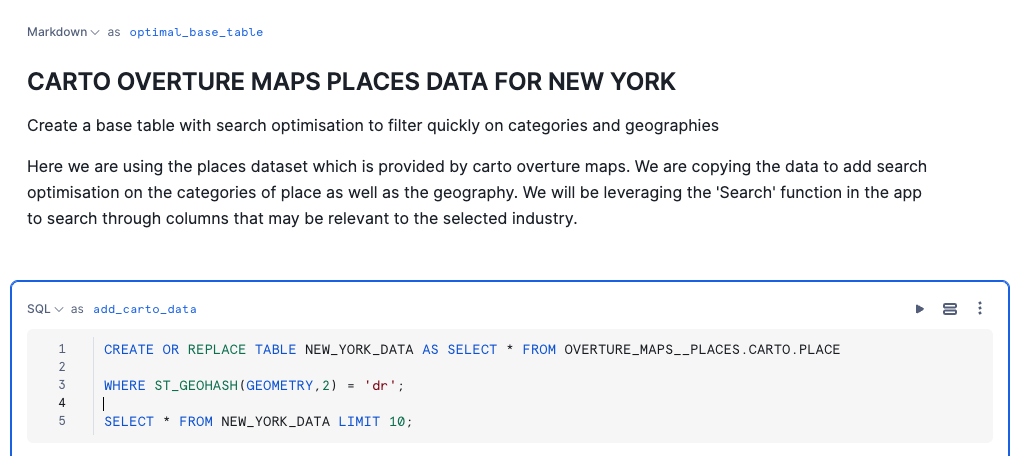The height and width of the screenshot is (456, 1010).
Task: Click the optimal_base_table cell name
Action: [196, 32]
